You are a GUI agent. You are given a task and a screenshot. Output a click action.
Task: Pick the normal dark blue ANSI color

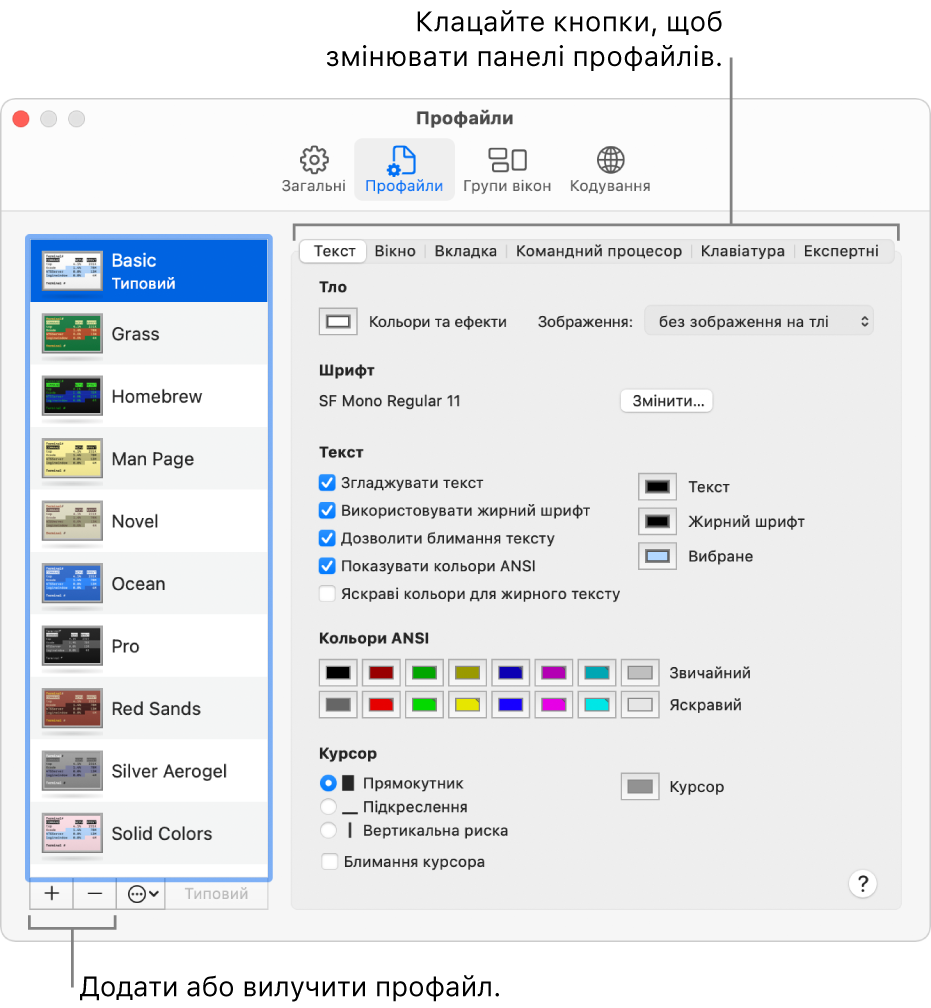pyautogui.click(x=511, y=672)
